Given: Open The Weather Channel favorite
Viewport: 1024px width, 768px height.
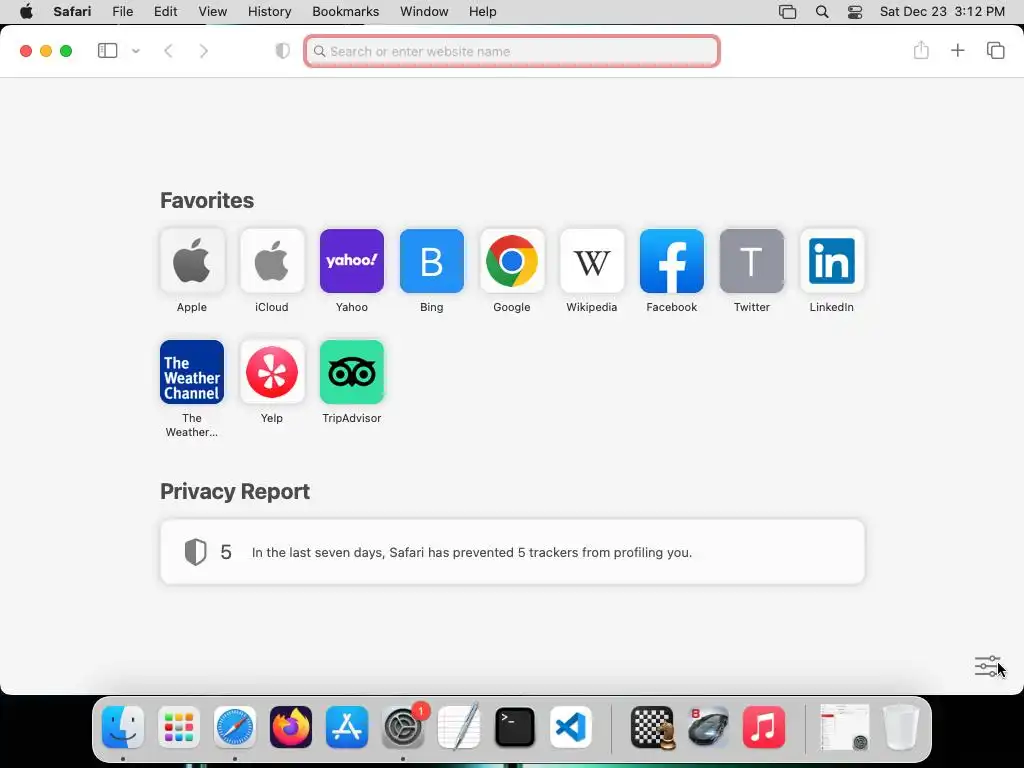Looking at the screenshot, I should pyautogui.click(x=191, y=372).
